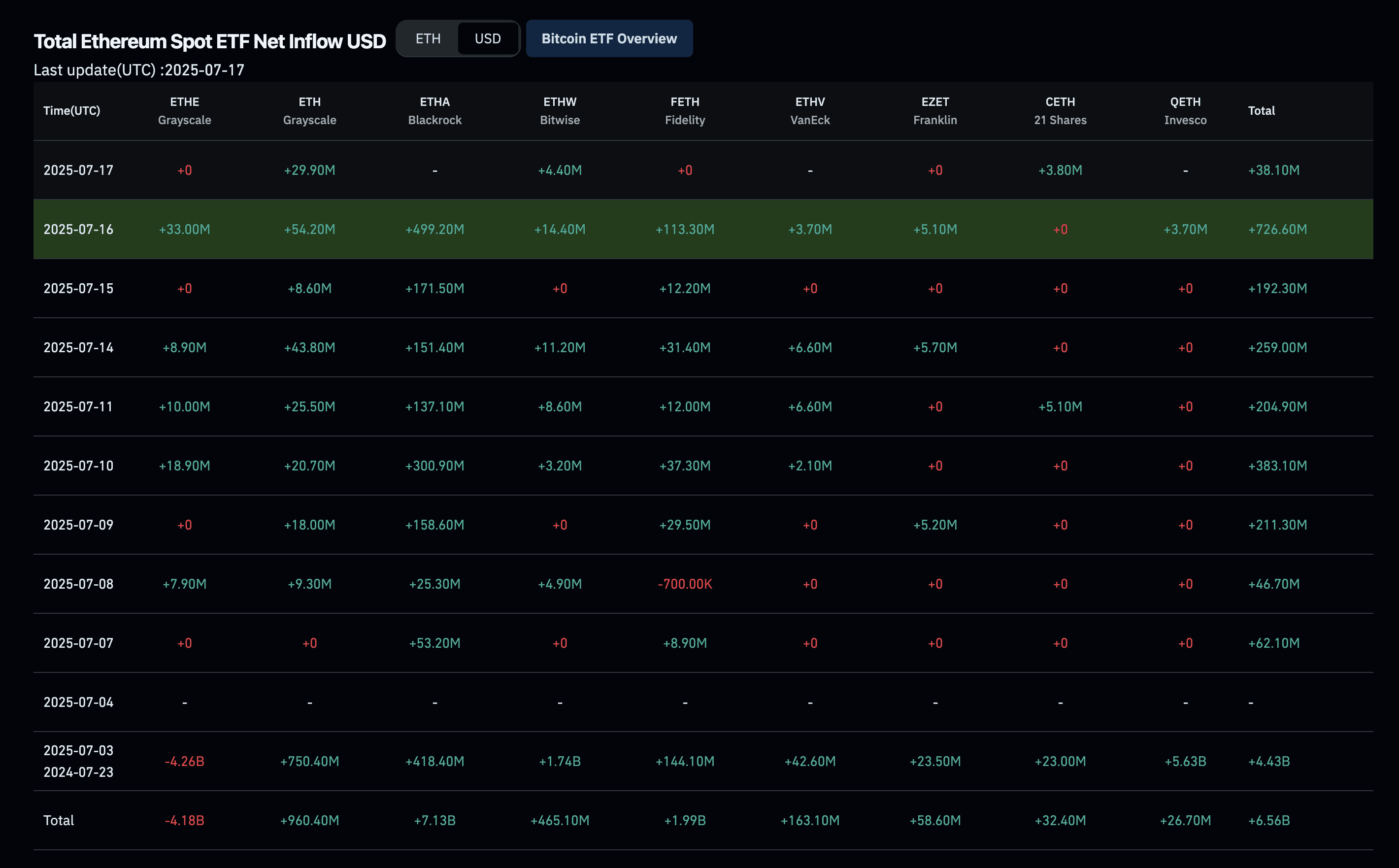Click the -4.26B Grayscale ETHE value
The height and width of the screenshot is (868, 1399).
click(x=184, y=762)
